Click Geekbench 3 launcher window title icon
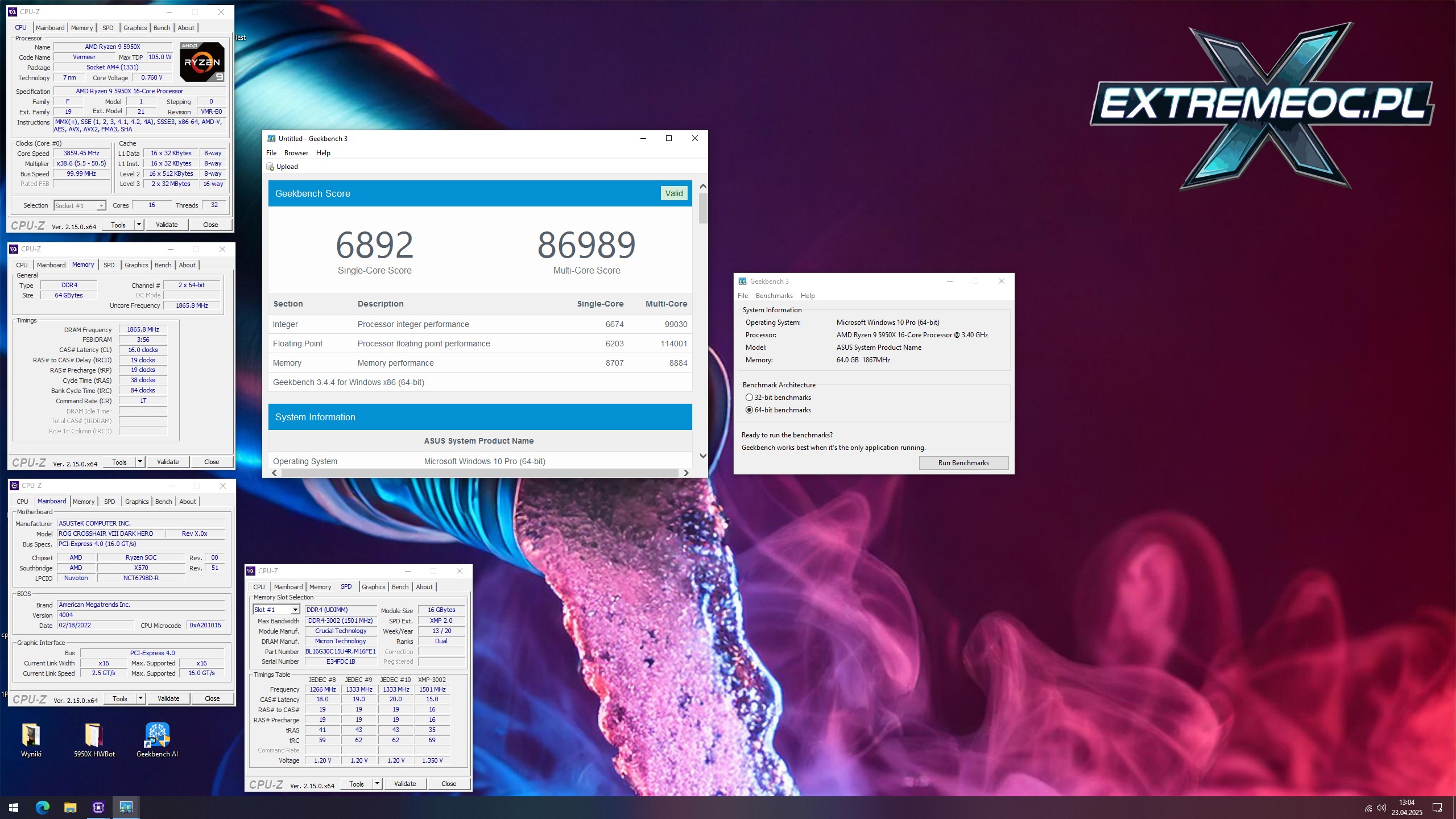Viewport: 1456px width, 819px height. pyautogui.click(x=742, y=281)
